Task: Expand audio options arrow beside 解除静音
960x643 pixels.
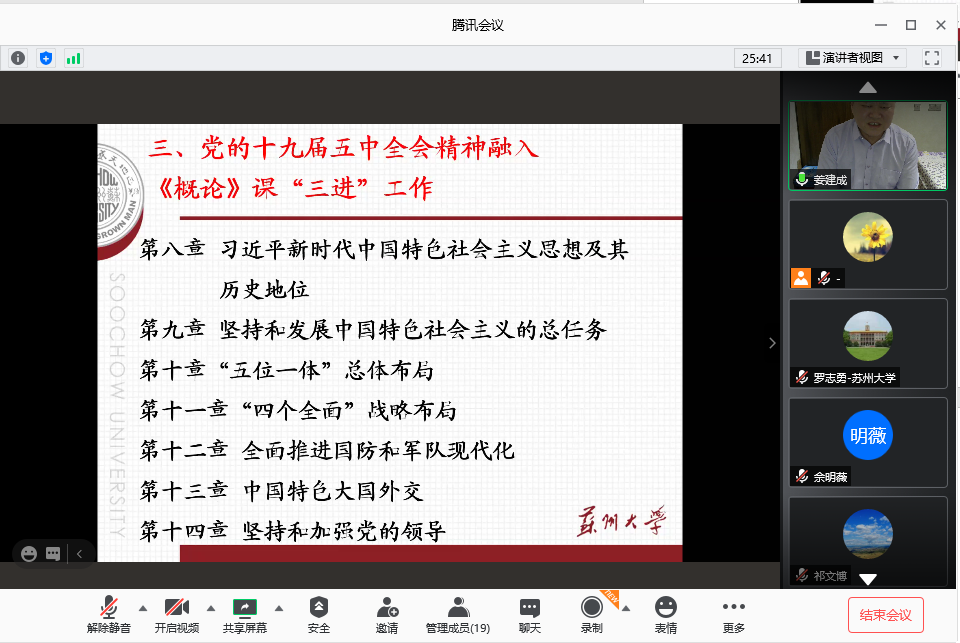Action: click(142, 607)
